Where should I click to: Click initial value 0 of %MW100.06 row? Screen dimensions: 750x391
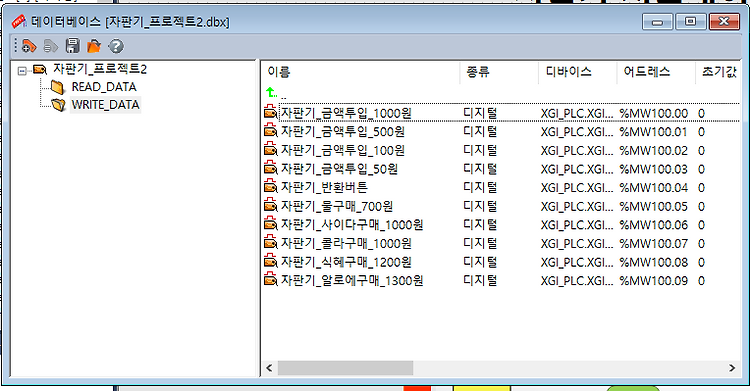tap(701, 225)
